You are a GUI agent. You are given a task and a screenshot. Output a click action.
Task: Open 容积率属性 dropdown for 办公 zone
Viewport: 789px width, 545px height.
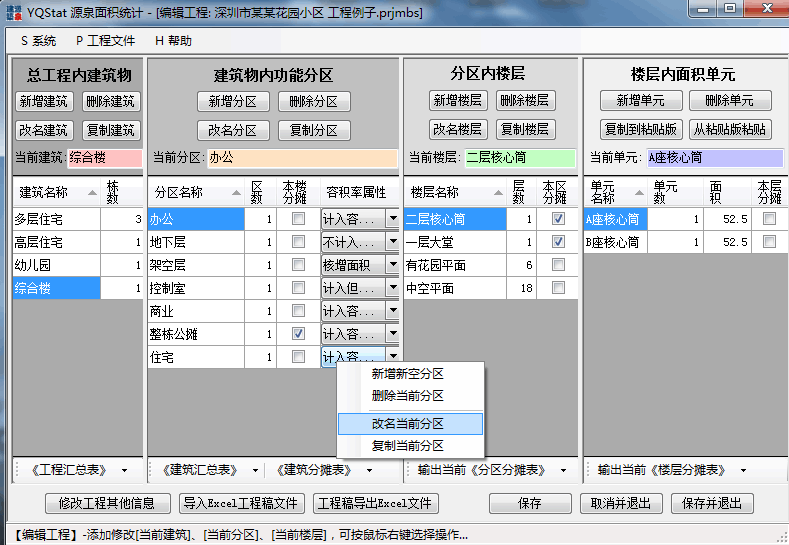pos(393,218)
